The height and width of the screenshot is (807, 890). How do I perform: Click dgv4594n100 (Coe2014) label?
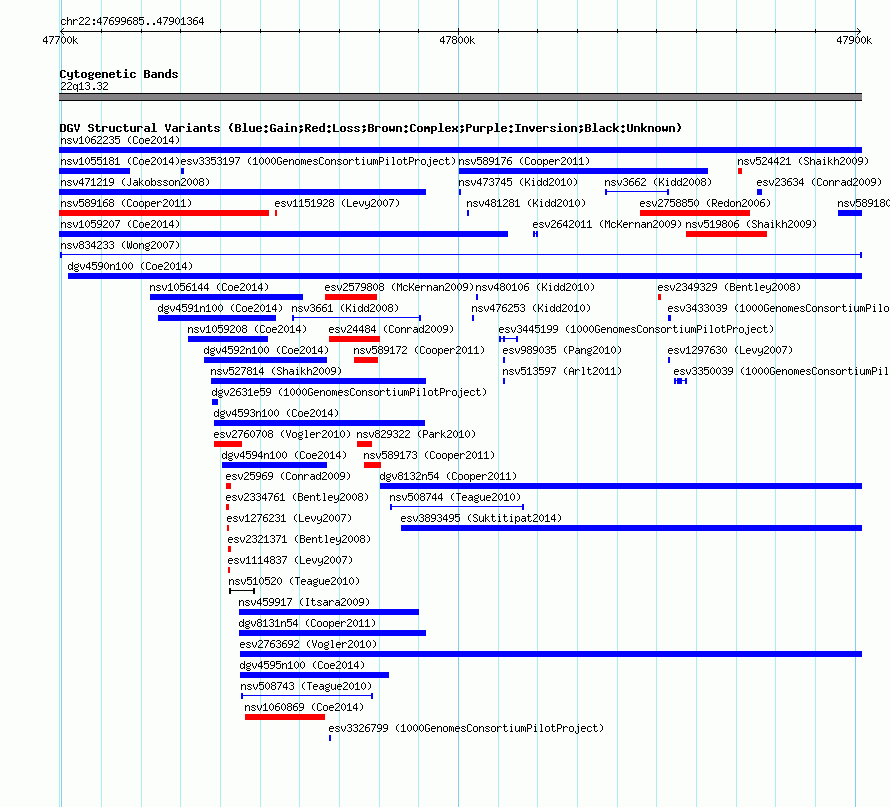(284, 455)
